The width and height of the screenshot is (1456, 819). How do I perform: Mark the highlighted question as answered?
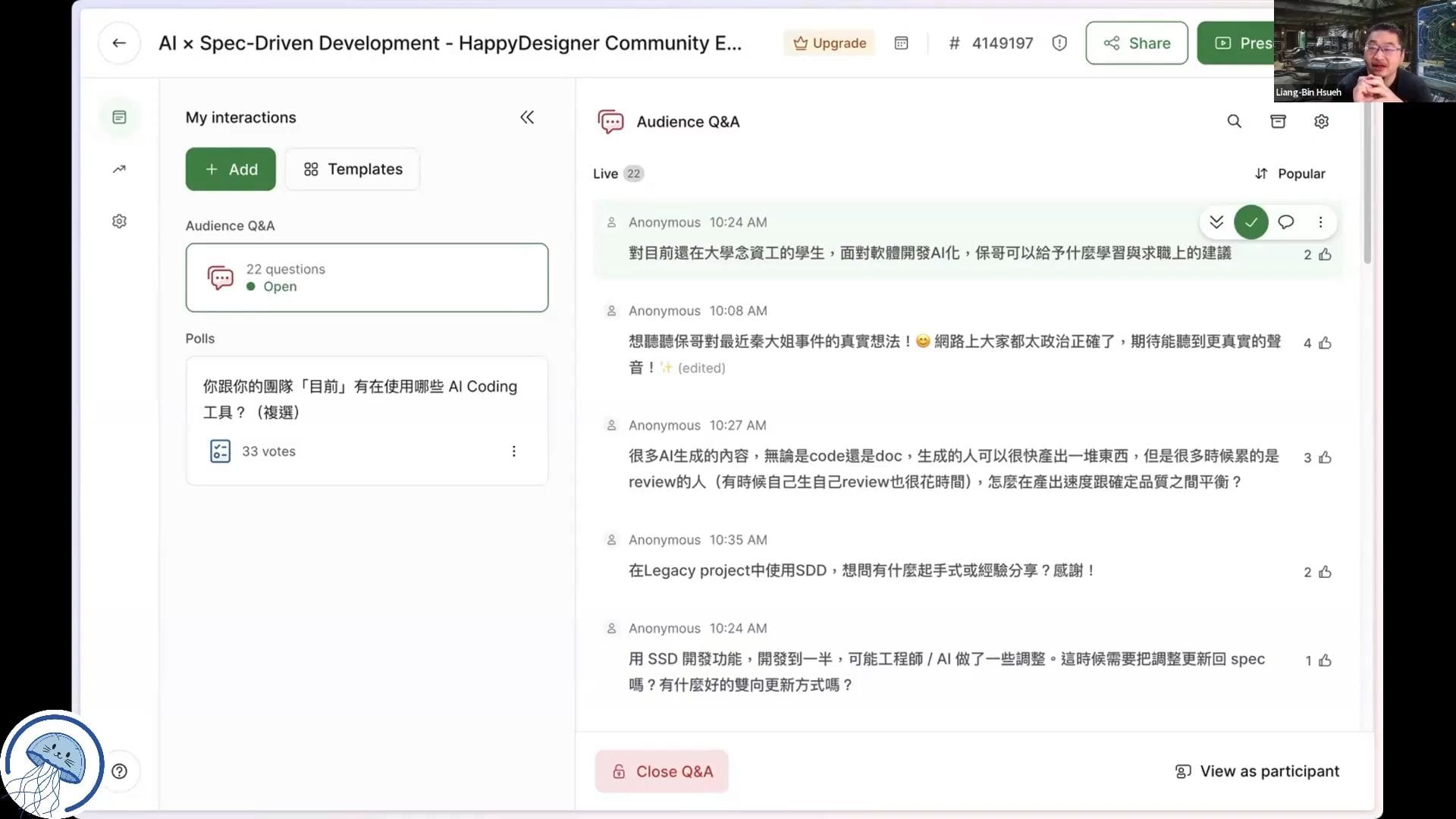click(1250, 222)
